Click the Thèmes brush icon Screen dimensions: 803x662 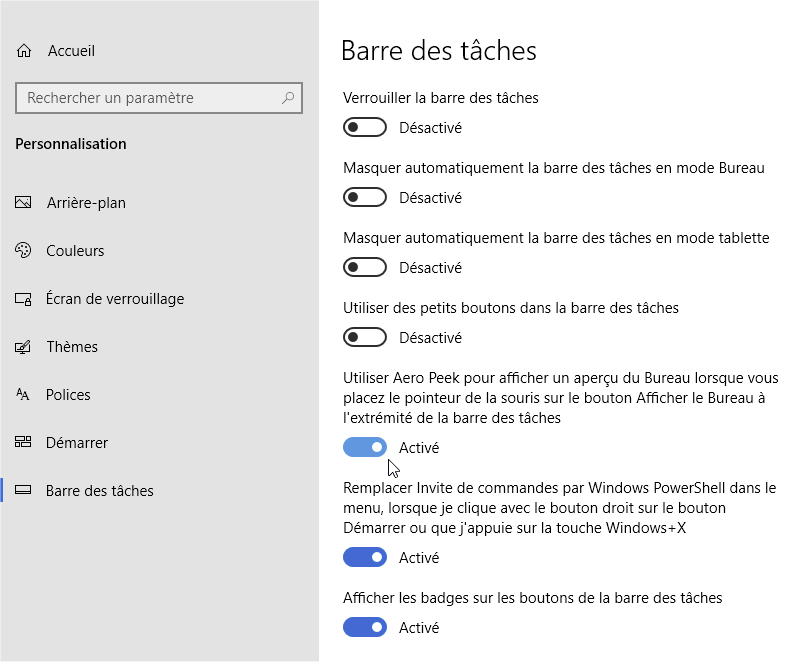tap(23, 347)
